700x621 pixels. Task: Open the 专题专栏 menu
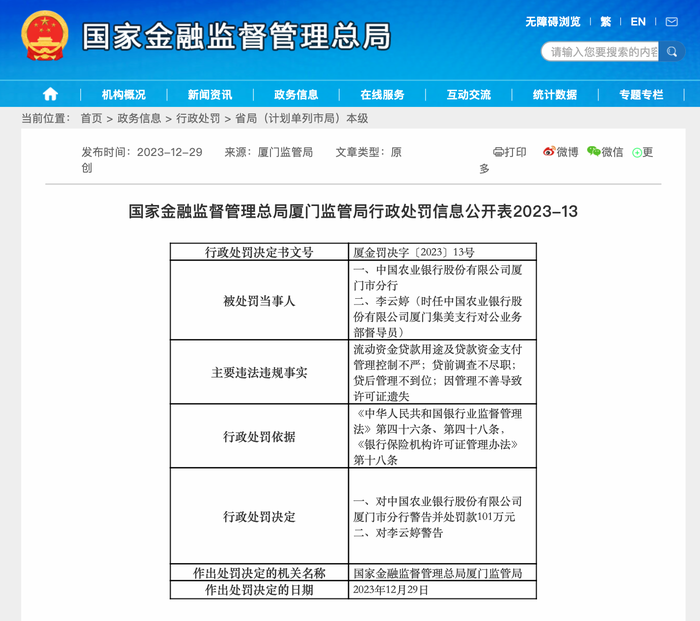(641, 95)
